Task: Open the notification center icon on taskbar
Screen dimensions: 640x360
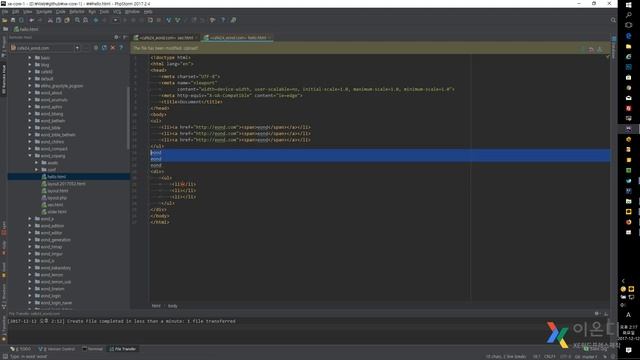Action: [629, 350]
